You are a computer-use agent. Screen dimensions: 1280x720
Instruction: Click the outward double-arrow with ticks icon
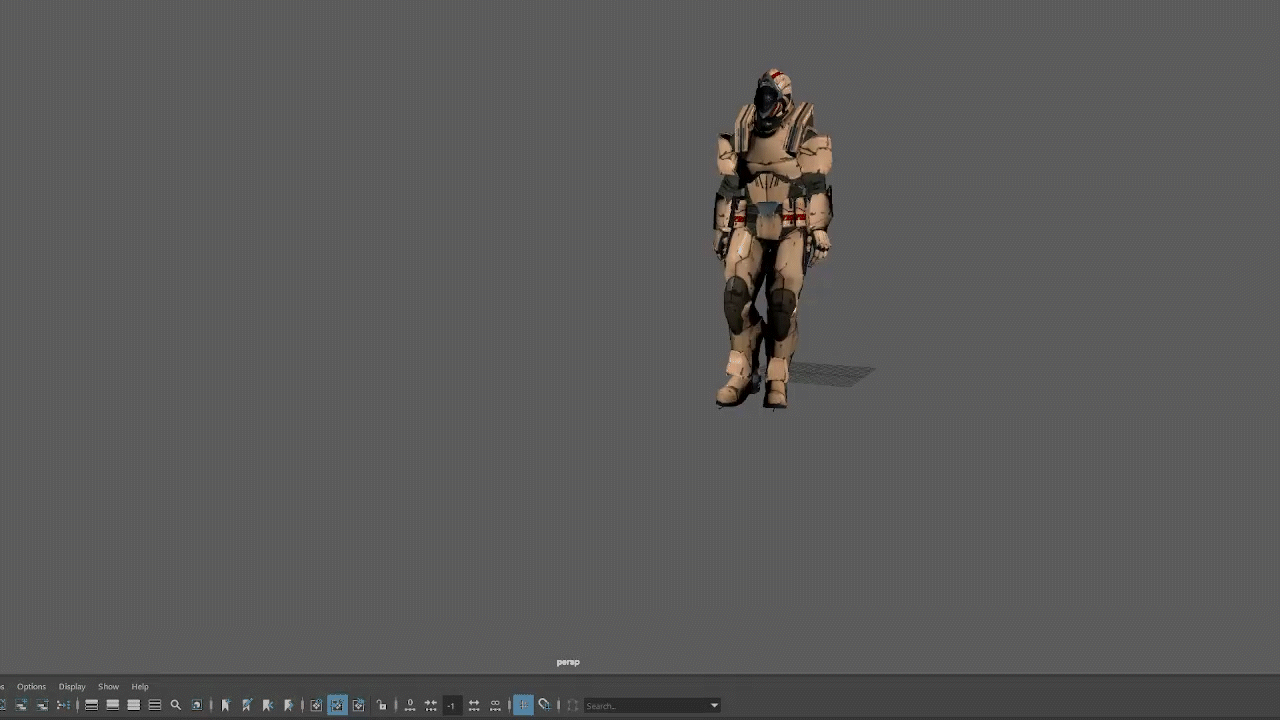pos(474,705)
